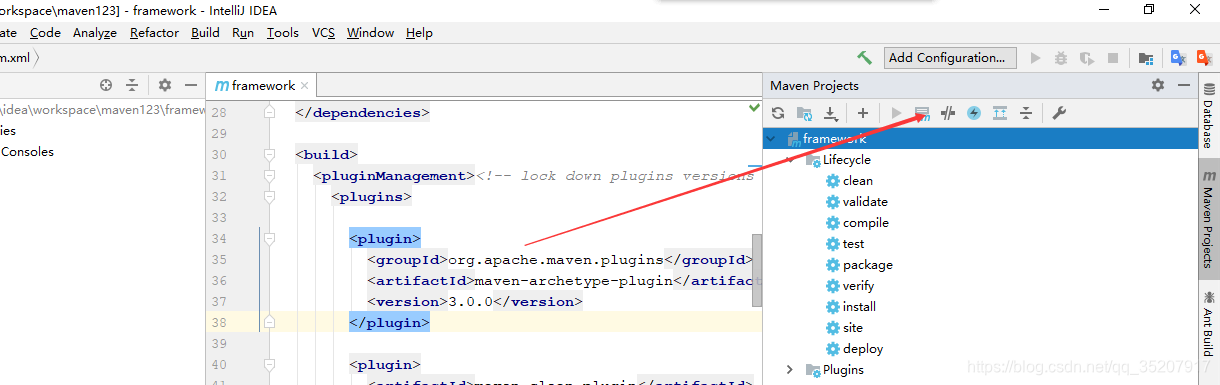The height and width of the screenshot is (385, 1220).
Task: Fold plugin tag at line 34
Action: click(x=269, y=239)
